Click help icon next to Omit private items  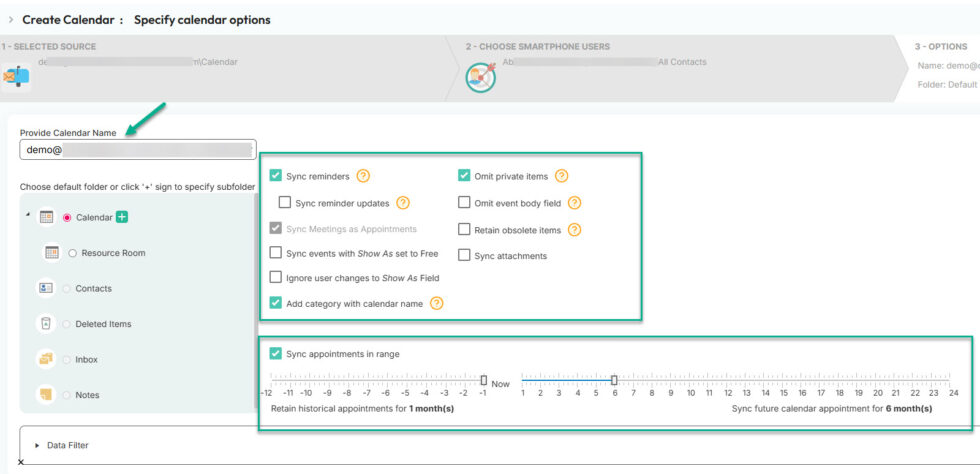coord(561,176)
